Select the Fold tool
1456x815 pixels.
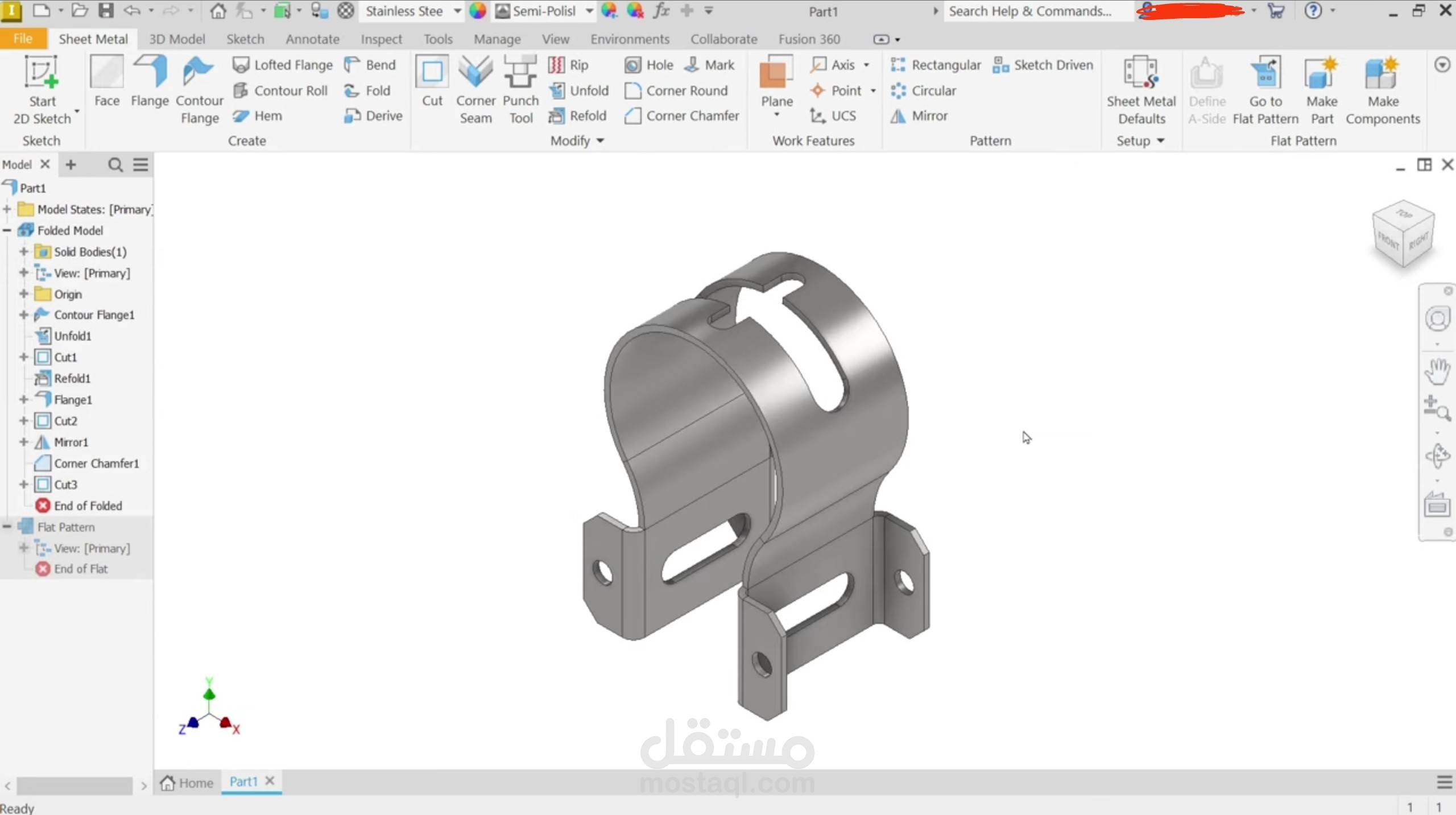[367, 90]
